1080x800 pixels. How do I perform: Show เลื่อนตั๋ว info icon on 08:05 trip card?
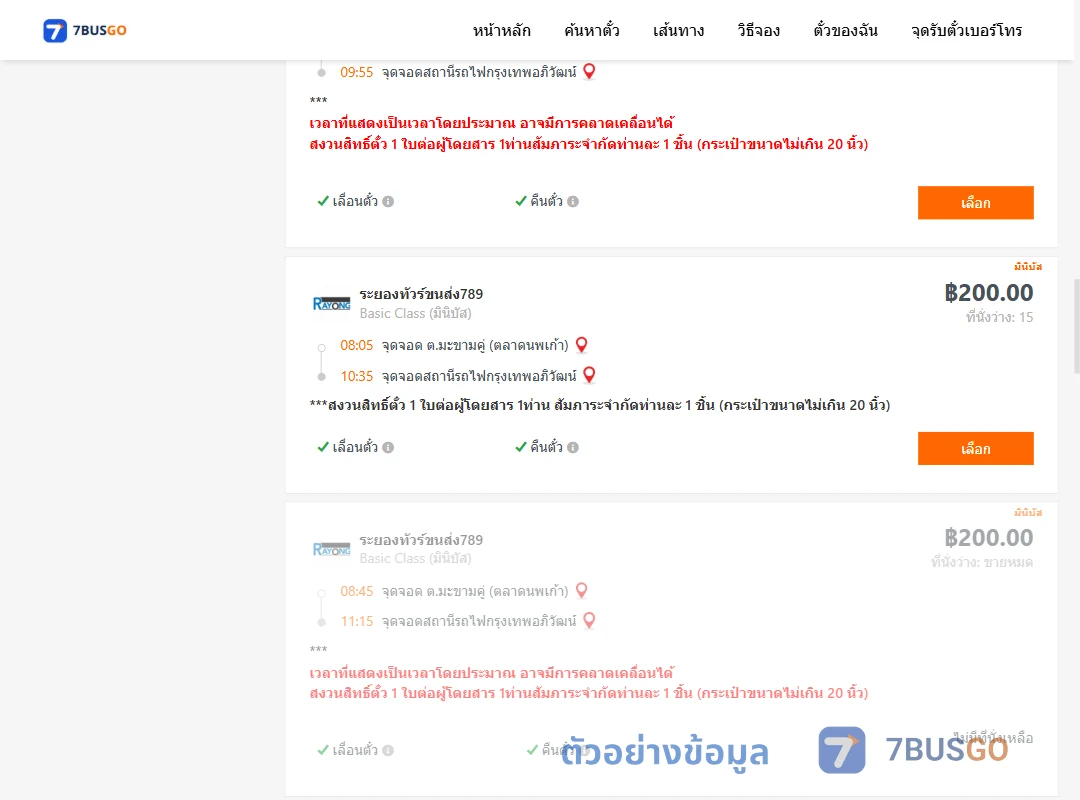pos(388,447)
